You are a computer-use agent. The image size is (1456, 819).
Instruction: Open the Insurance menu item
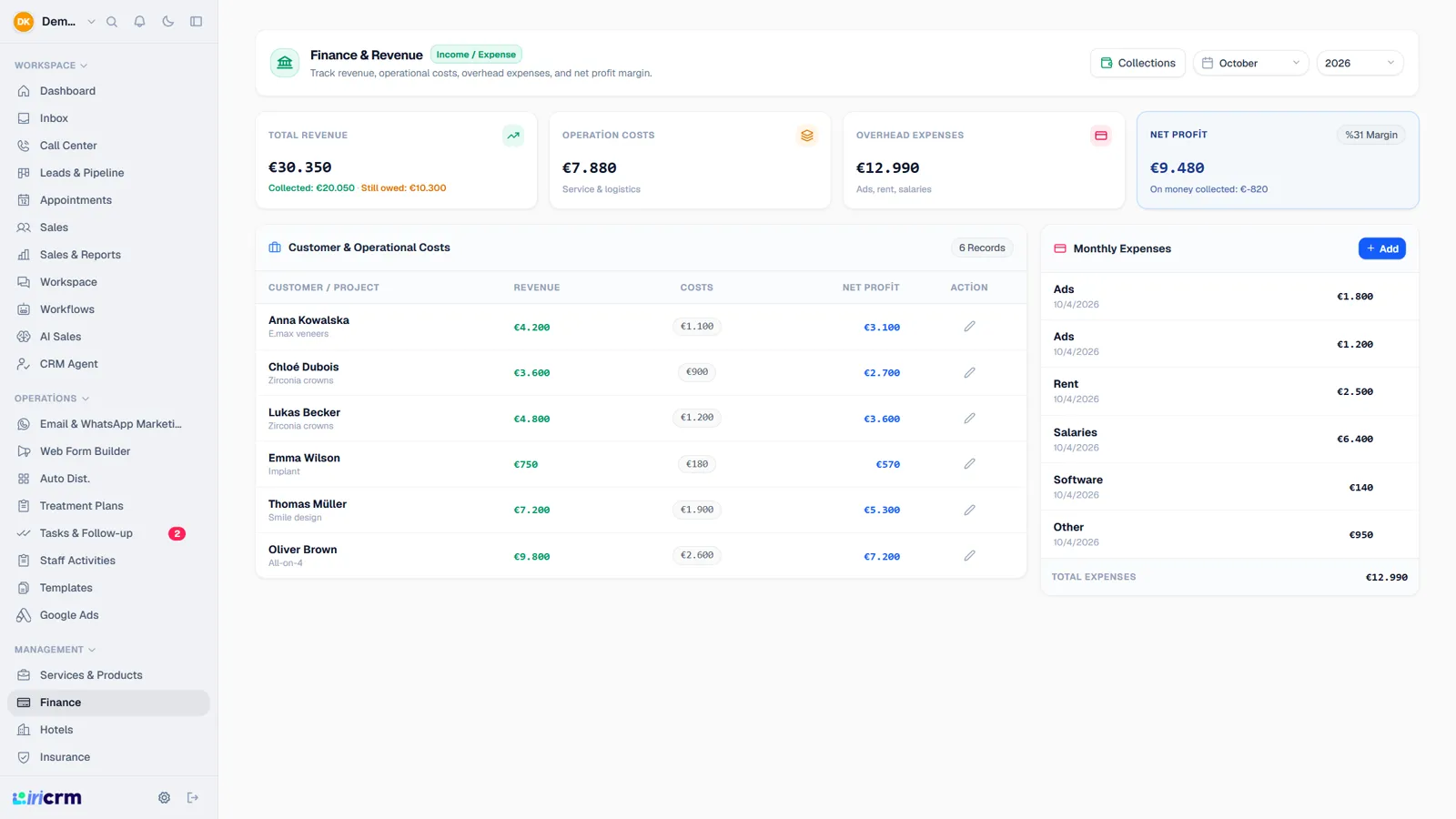[108, 757]
